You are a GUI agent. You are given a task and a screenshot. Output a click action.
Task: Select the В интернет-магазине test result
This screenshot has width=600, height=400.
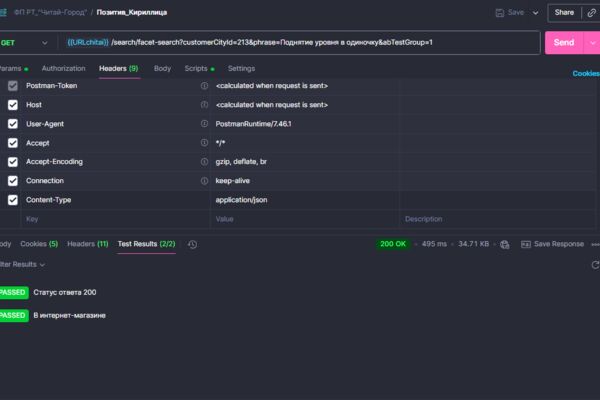(x=69, y=315)
